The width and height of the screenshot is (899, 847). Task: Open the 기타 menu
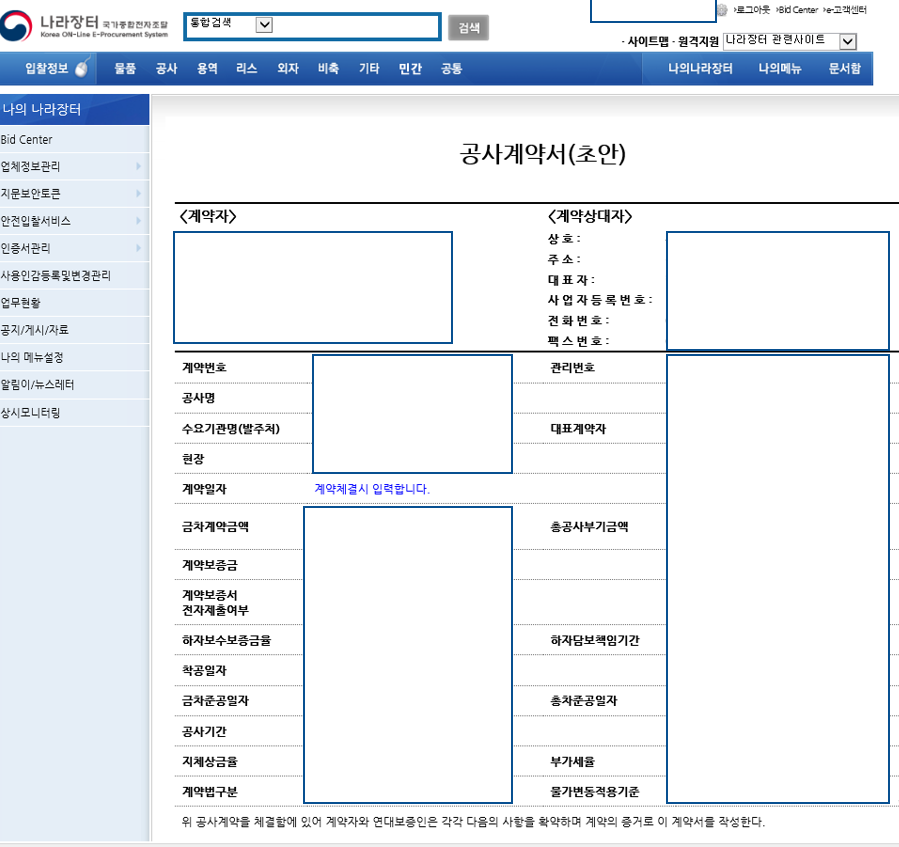click(369, 68)
